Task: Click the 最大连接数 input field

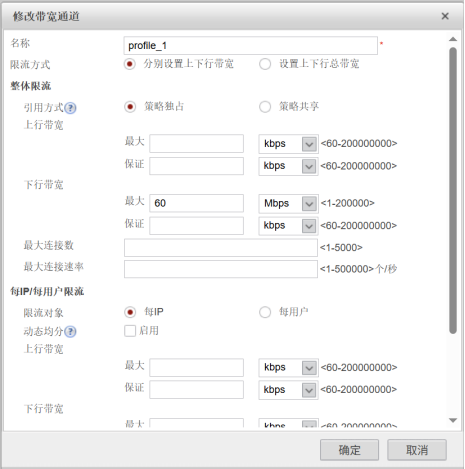Action: tap(221, 248)
